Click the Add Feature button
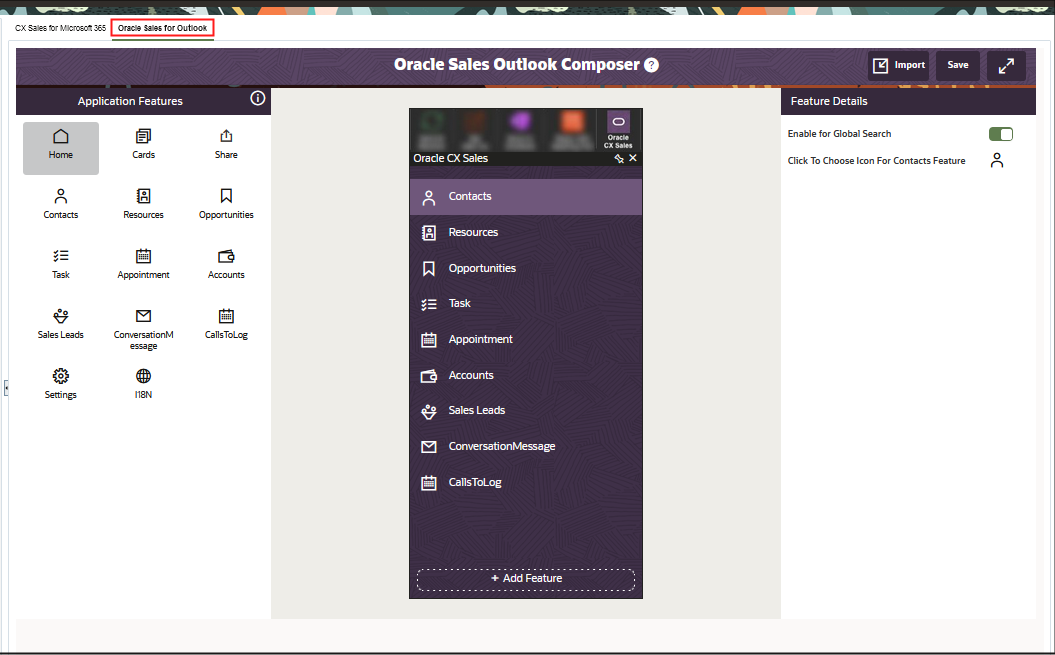 pos(526,578)
